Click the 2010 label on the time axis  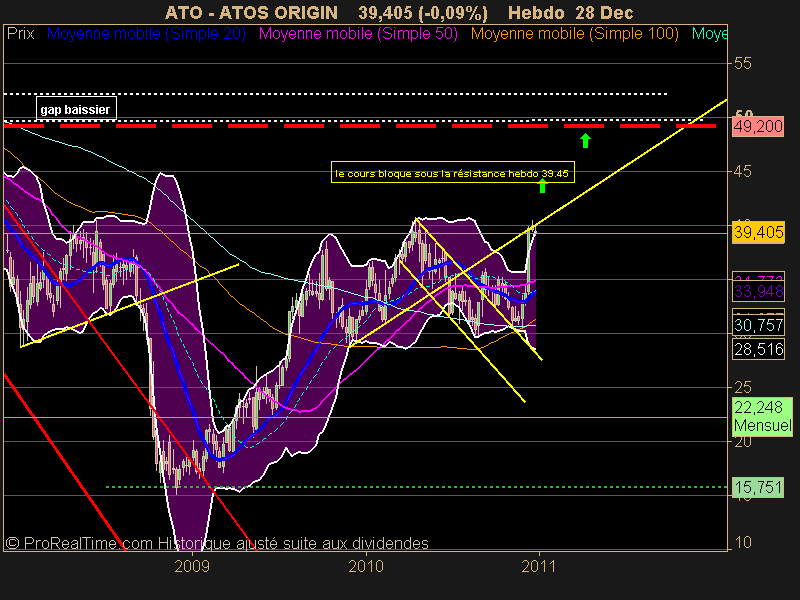coord(366,566)
